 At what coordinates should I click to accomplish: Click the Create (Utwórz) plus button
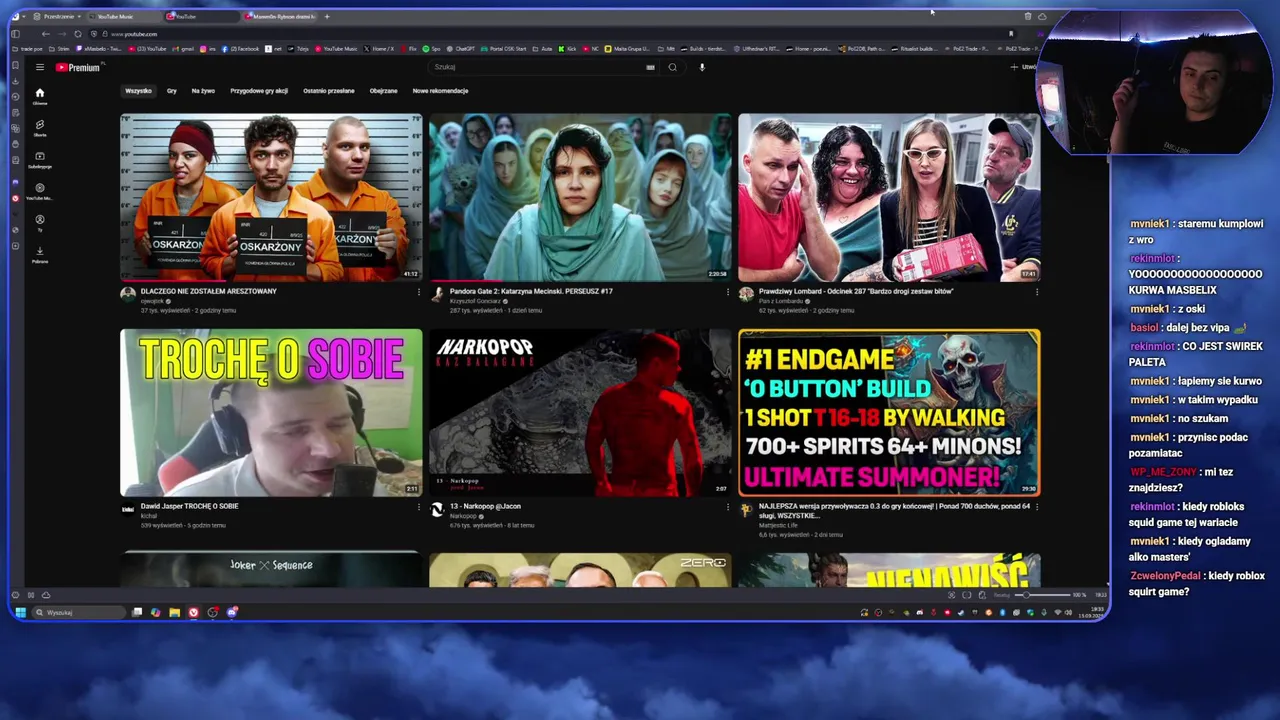click(1021, 67)
